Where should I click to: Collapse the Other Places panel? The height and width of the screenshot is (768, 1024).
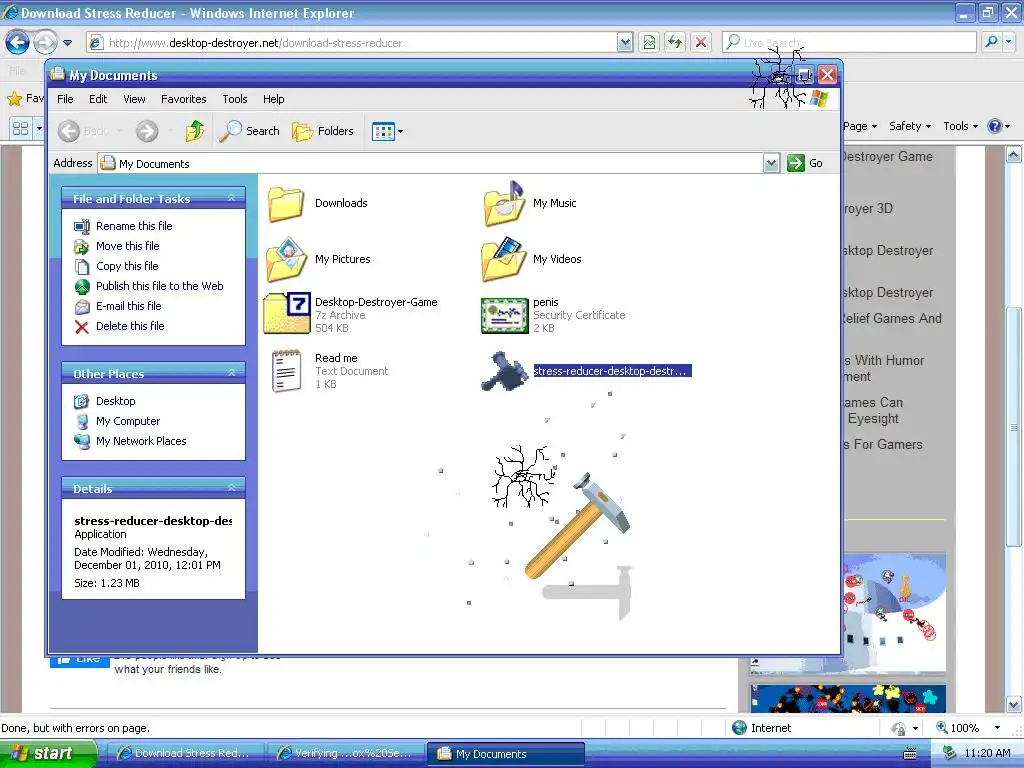pyautogui.click(x=231, y=373)
